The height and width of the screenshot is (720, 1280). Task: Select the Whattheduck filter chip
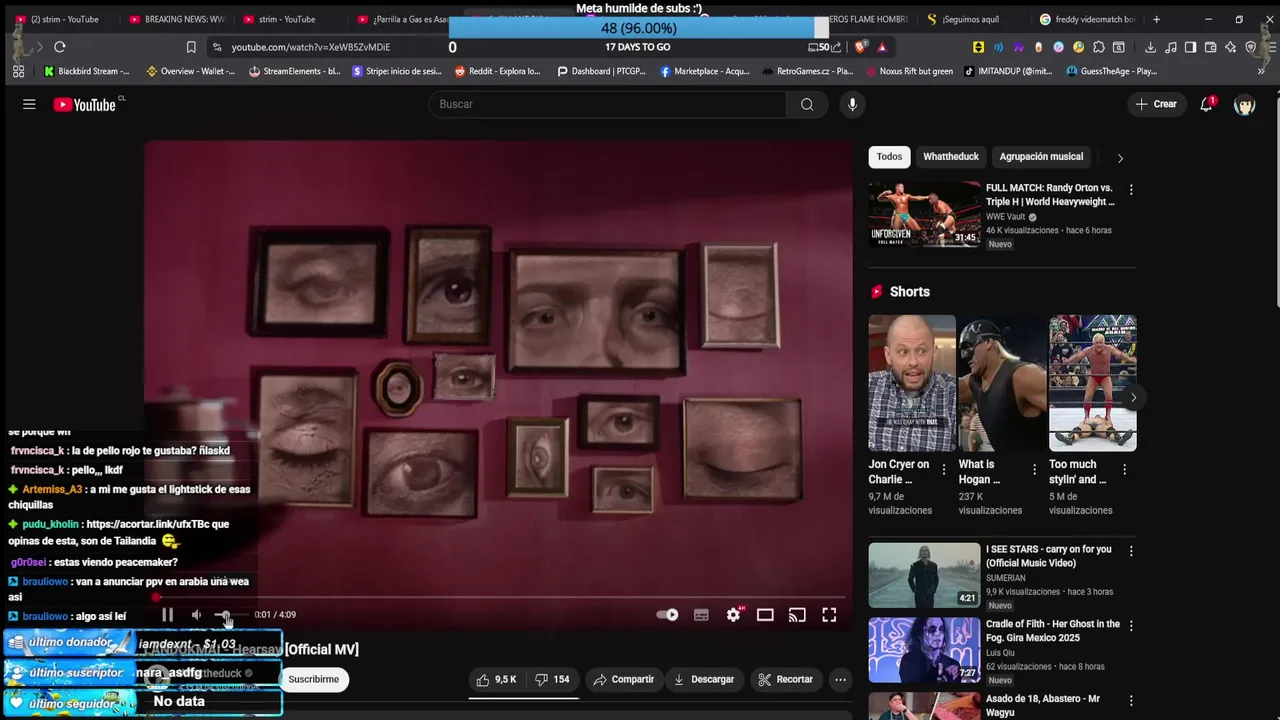tap(951, 157)
